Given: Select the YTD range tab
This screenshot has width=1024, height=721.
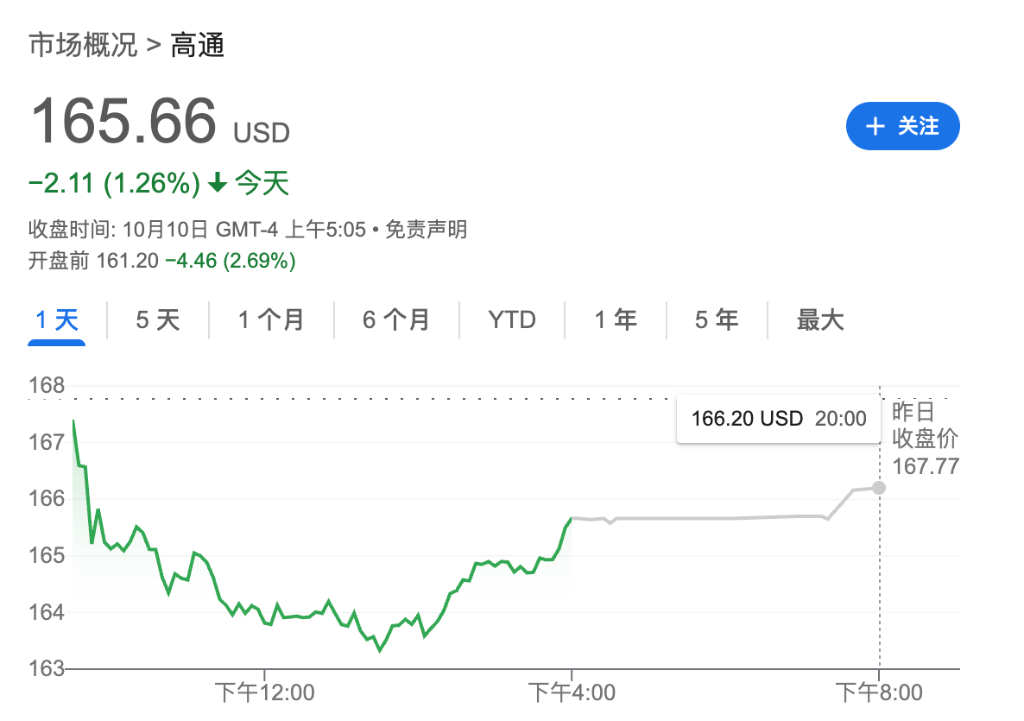Looking at the screenshot, I should click(512, 320).
